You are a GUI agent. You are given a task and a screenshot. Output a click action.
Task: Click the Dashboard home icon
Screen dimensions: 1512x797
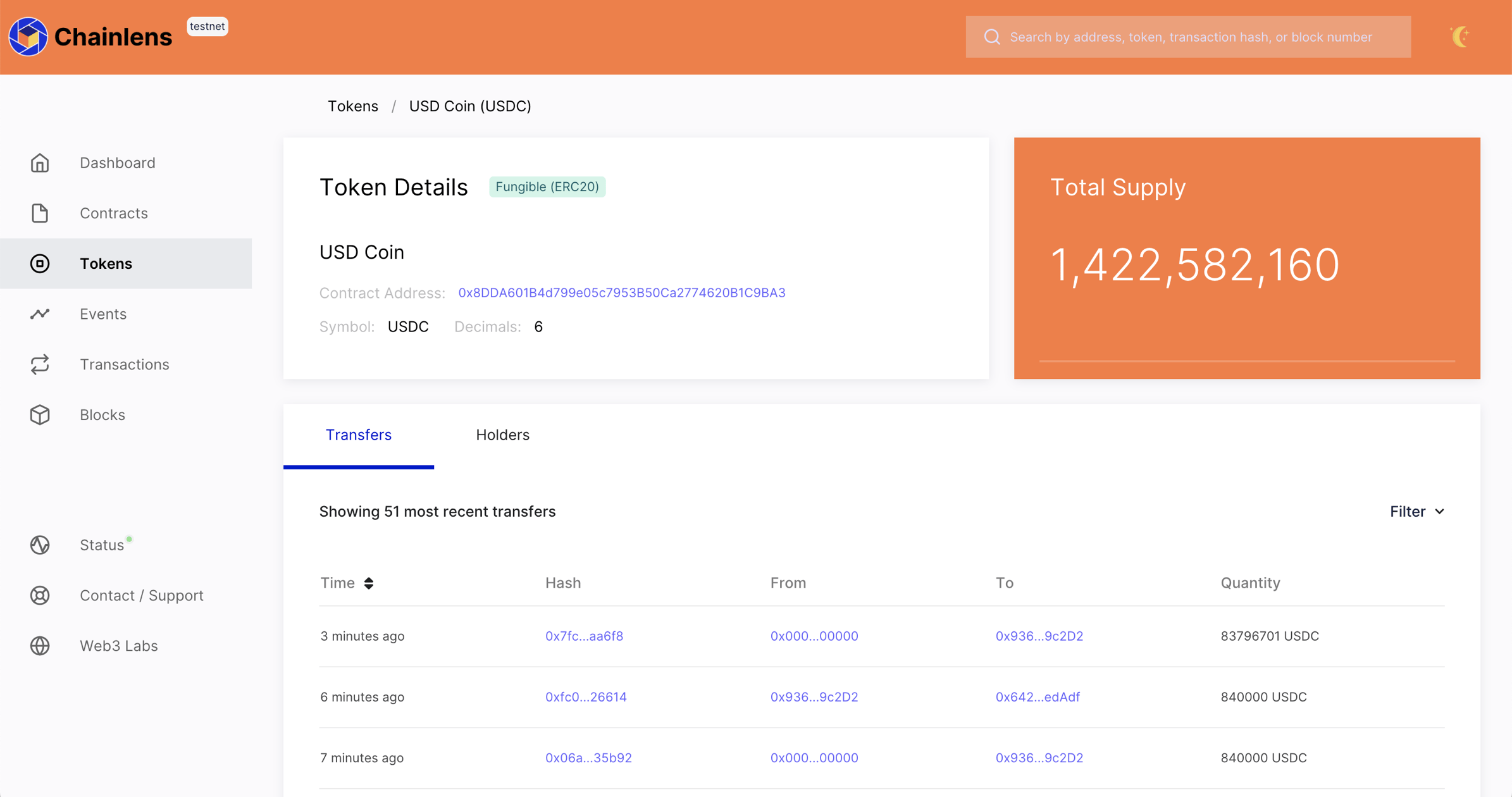tap(40, 163)
